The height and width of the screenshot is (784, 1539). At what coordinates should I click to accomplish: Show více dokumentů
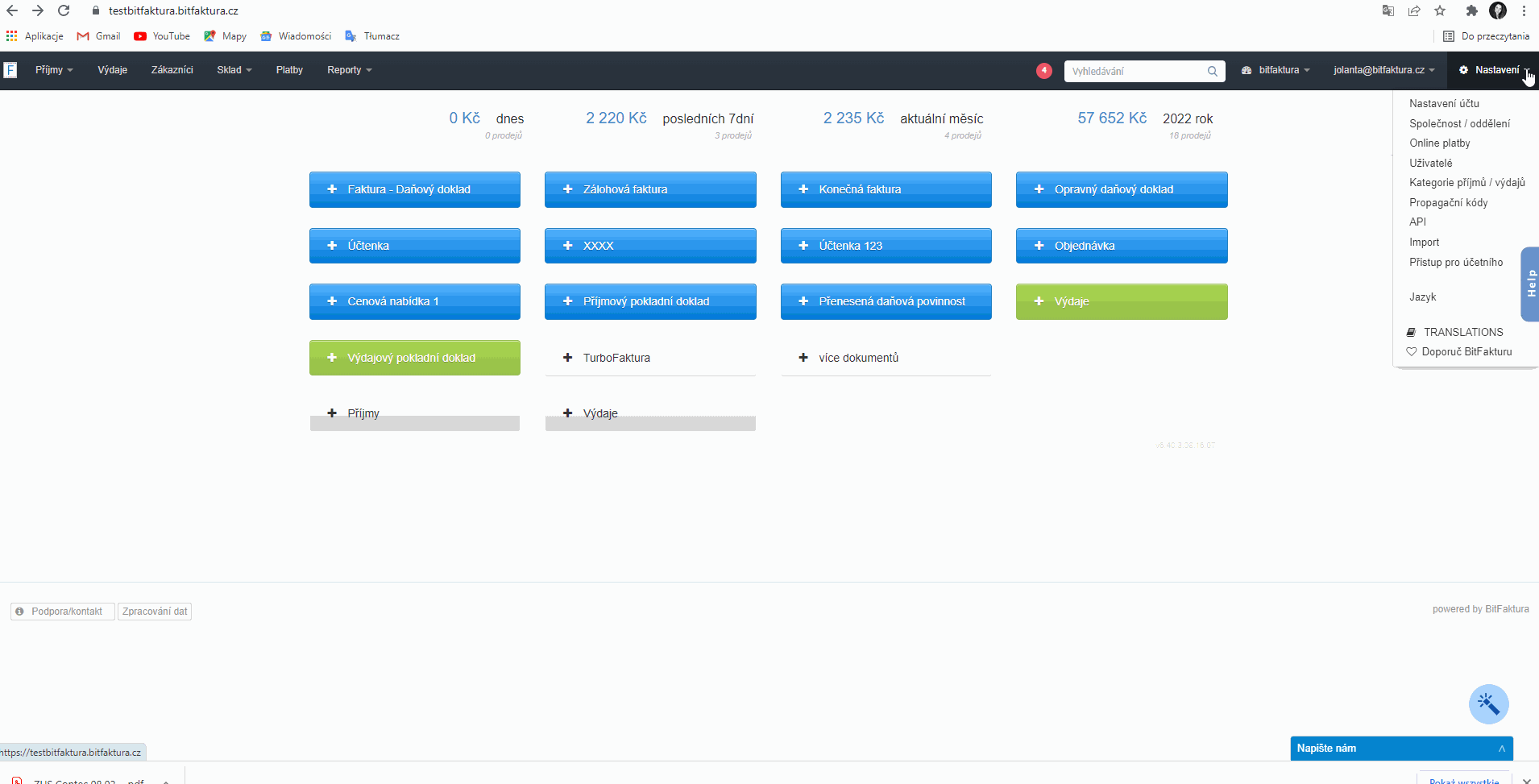click(x=886, y=358)
